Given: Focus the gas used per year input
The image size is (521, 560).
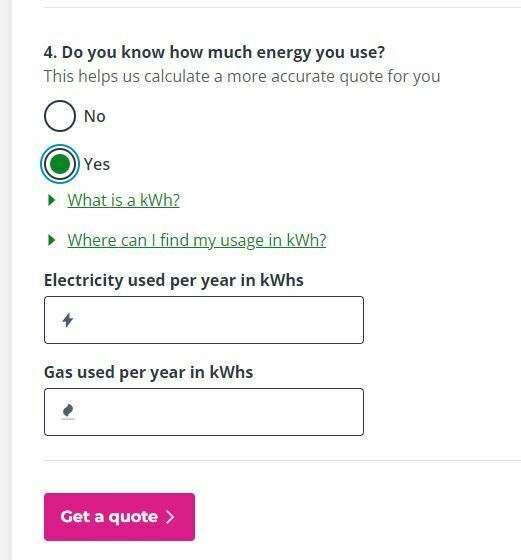Looking at the screenshot, I should 204,412.
